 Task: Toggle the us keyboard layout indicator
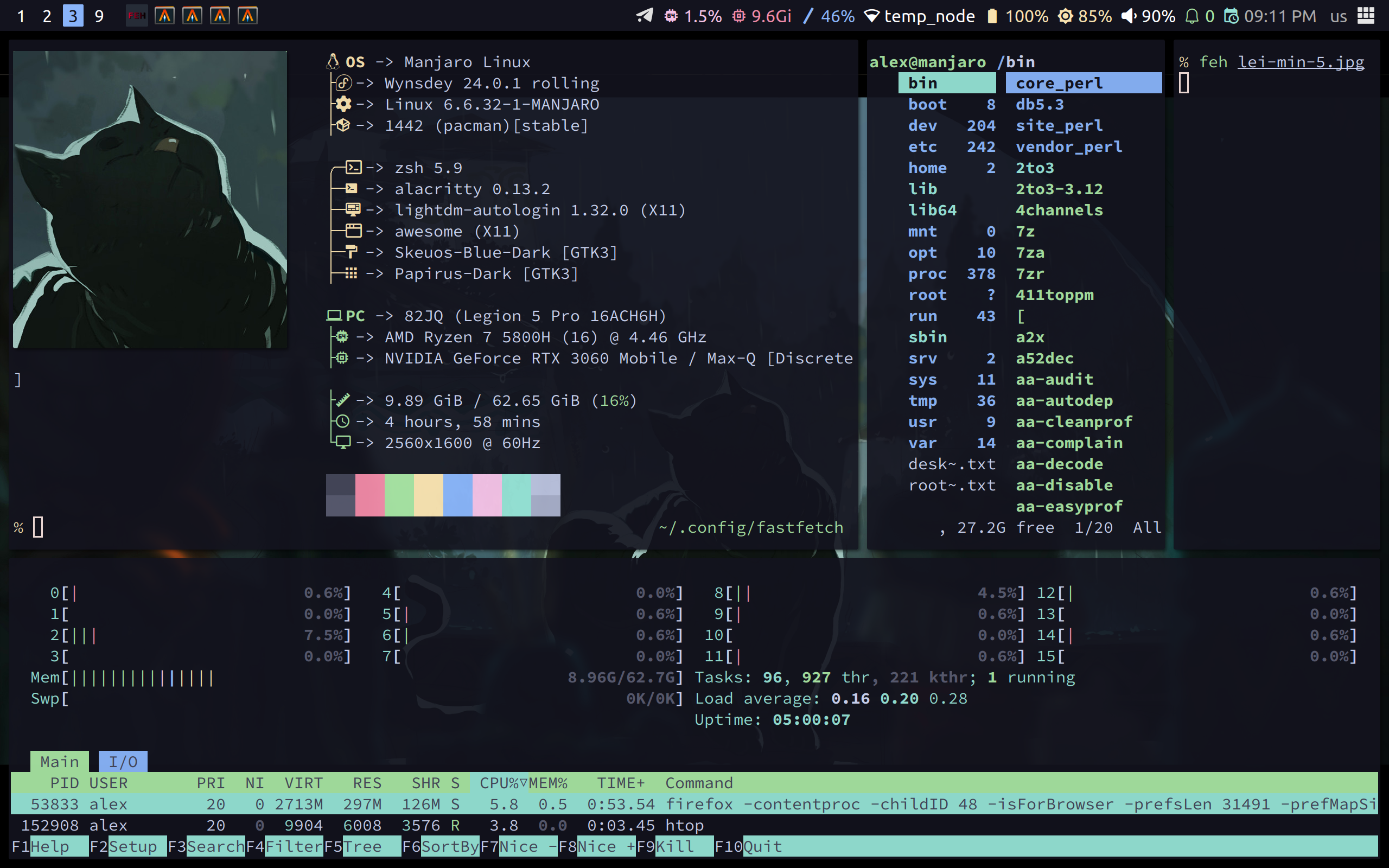coord(1338,16)
